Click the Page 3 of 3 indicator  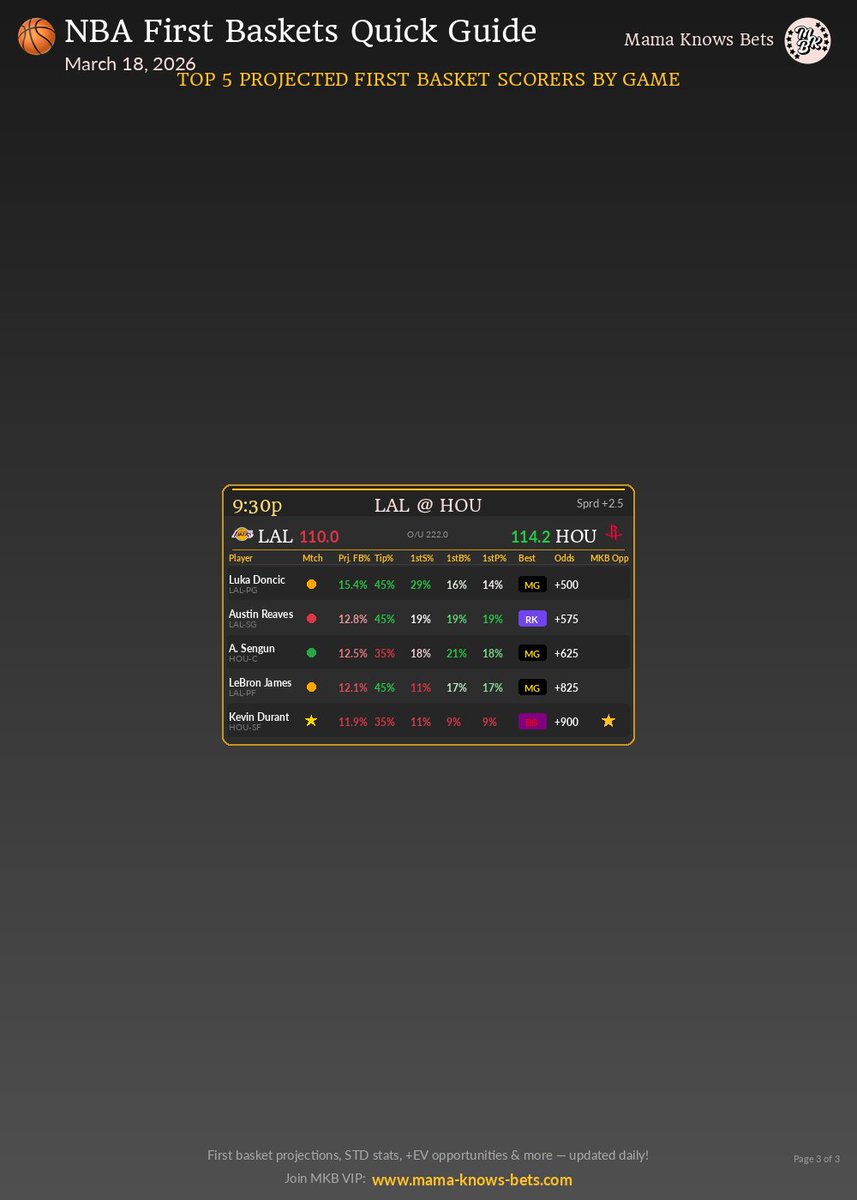coord(816,1159)
